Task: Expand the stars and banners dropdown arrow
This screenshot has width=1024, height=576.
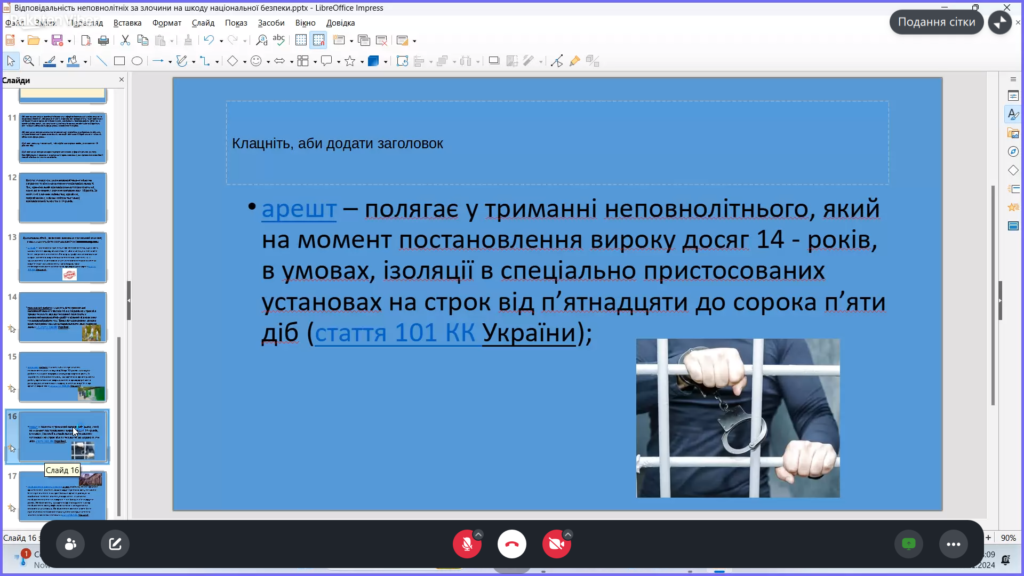Action: (361, 61)
